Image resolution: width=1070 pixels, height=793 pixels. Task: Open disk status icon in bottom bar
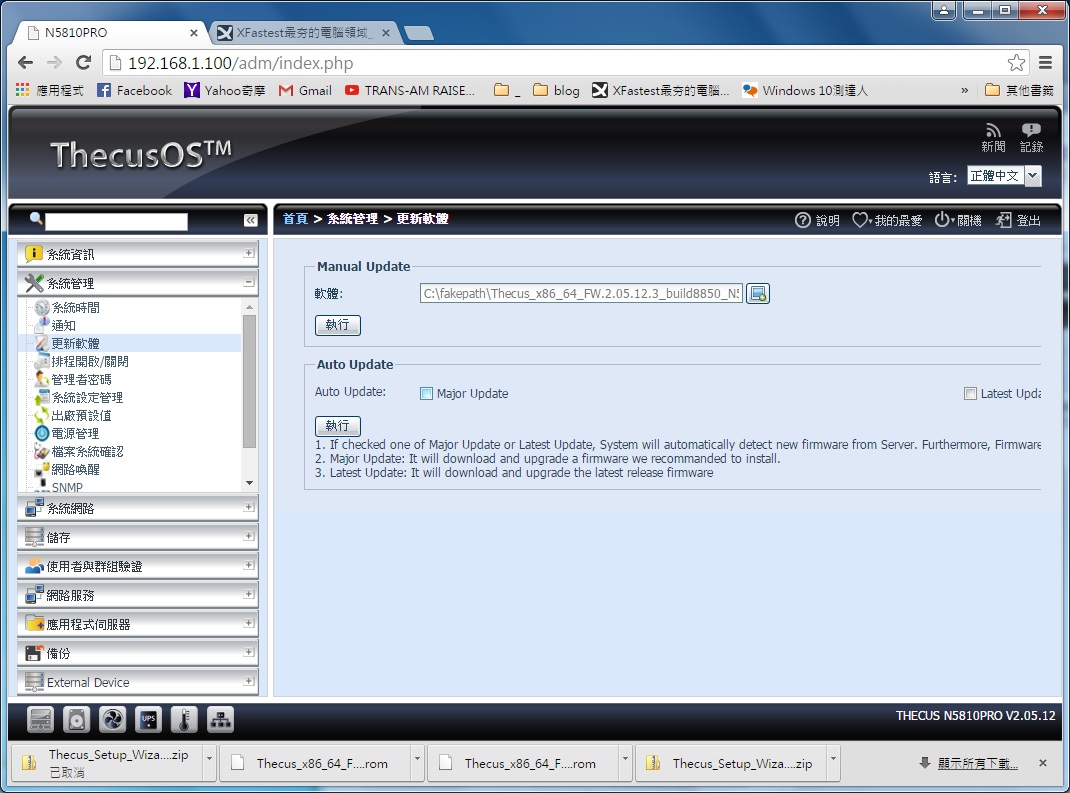pos(76,719)
